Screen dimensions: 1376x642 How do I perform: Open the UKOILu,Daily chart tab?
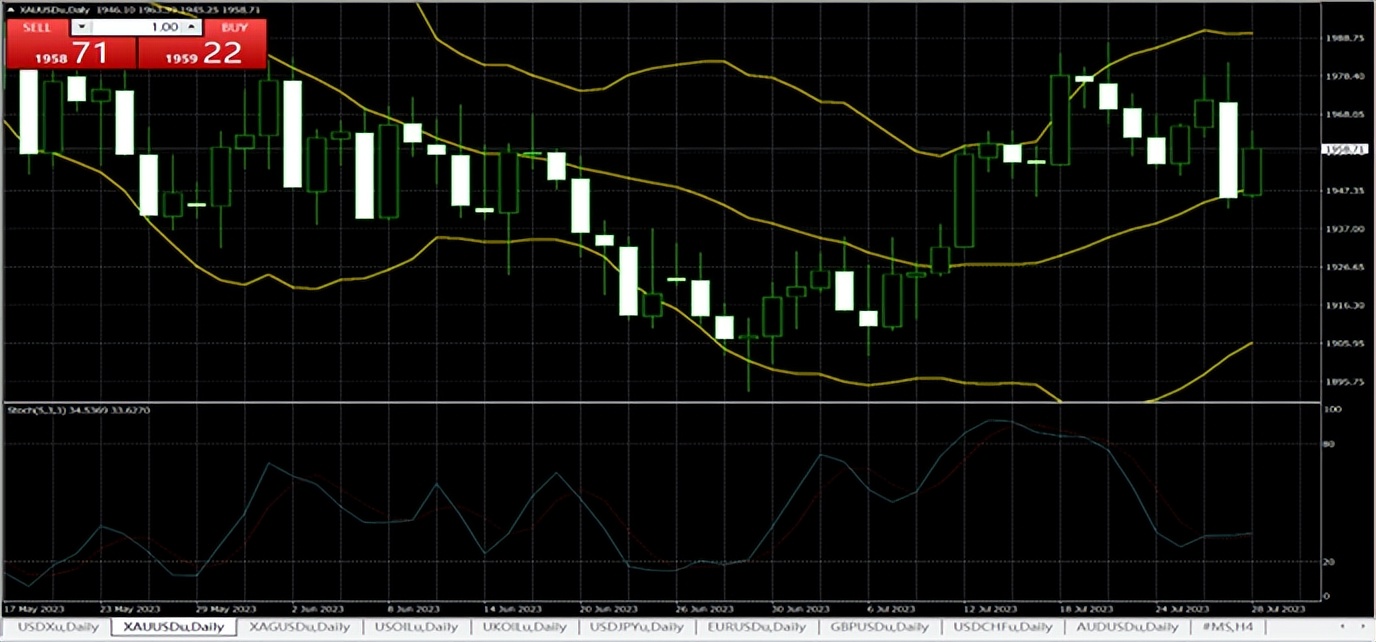525,627
